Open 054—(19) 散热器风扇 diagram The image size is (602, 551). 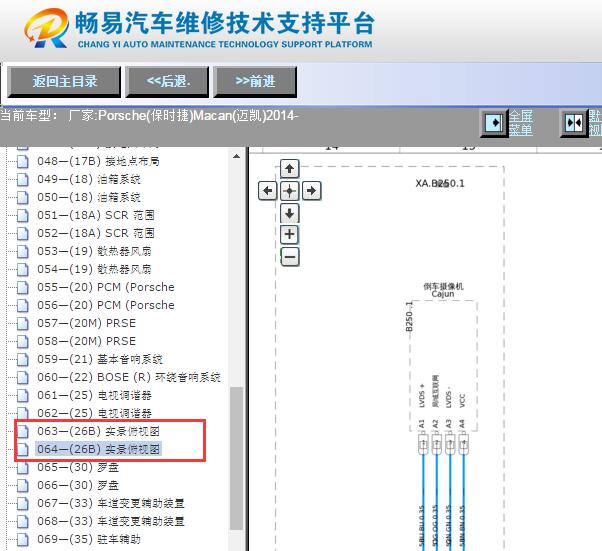(94, 269)
